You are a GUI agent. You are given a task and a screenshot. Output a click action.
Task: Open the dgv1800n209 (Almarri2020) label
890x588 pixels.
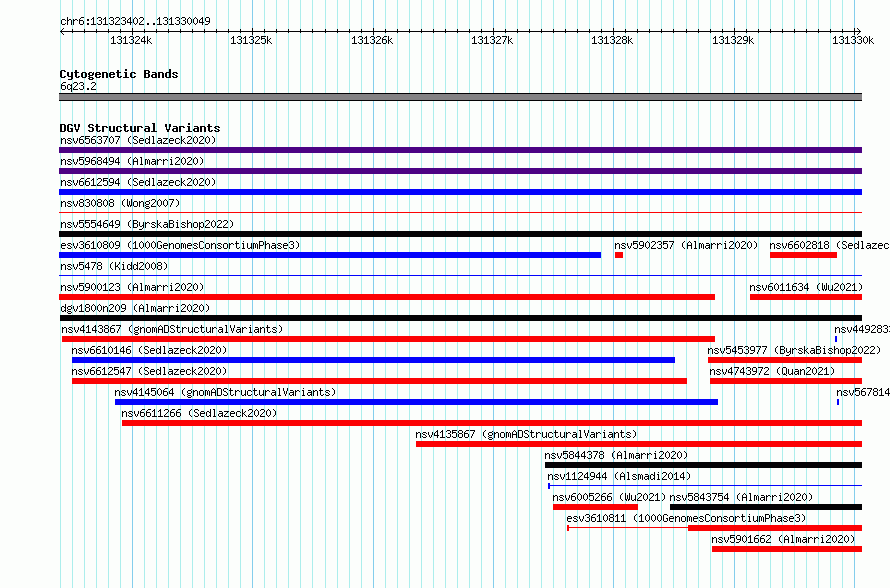tap(135, 308)
